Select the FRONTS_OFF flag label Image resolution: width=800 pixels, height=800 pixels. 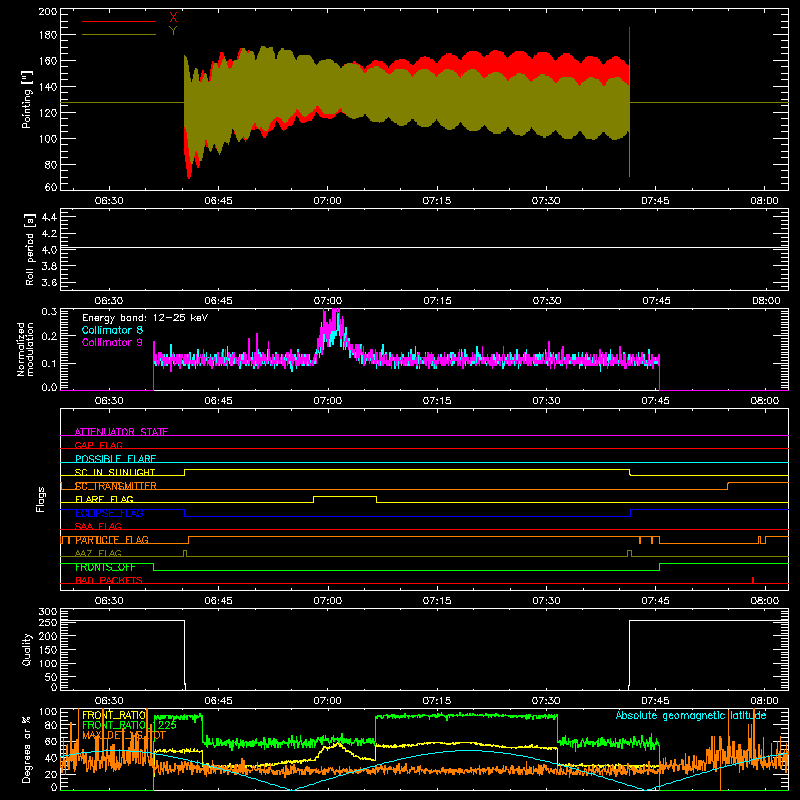(x=105, y=567)
